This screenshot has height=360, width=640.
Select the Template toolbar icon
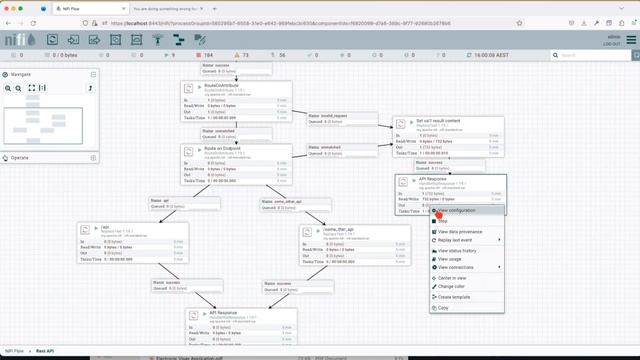pyautogui.click(x=179, y=40)
